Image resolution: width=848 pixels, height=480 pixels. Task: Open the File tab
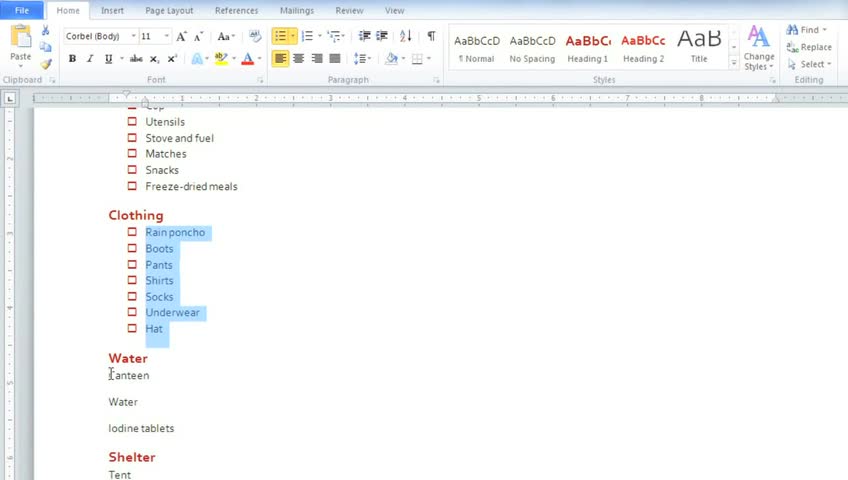pyautogui.click(x=22, y=10)
